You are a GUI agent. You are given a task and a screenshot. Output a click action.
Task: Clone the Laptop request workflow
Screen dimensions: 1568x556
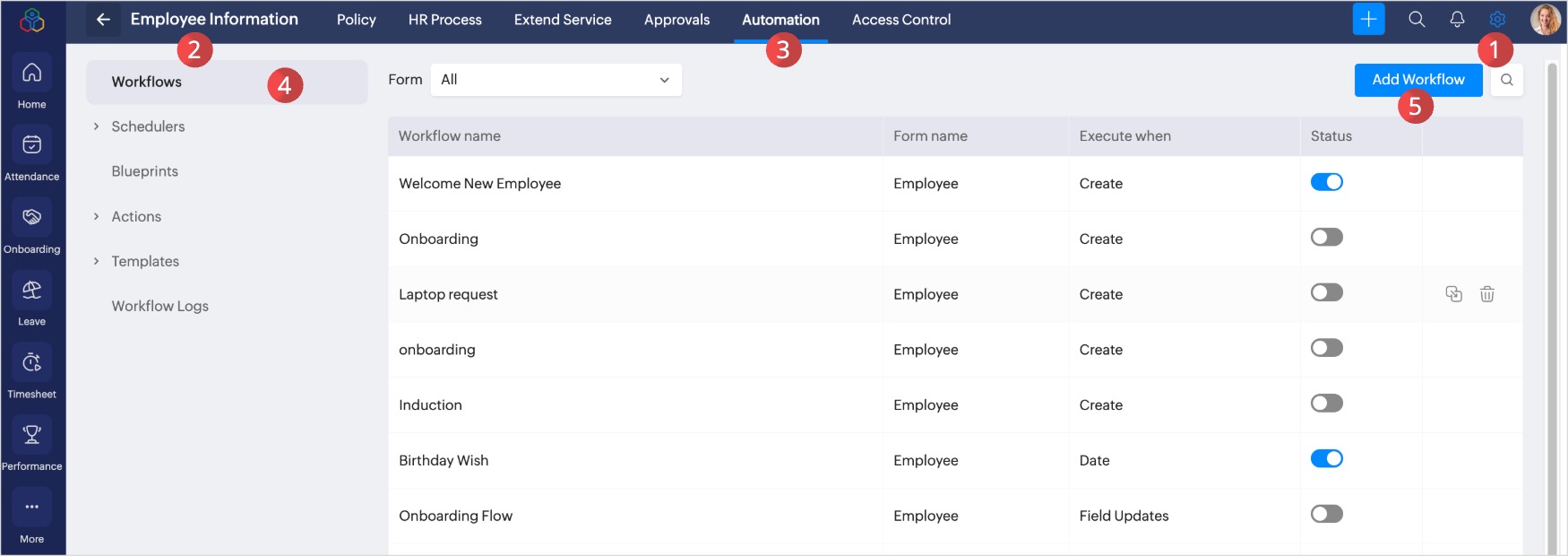pos(1453,294)
